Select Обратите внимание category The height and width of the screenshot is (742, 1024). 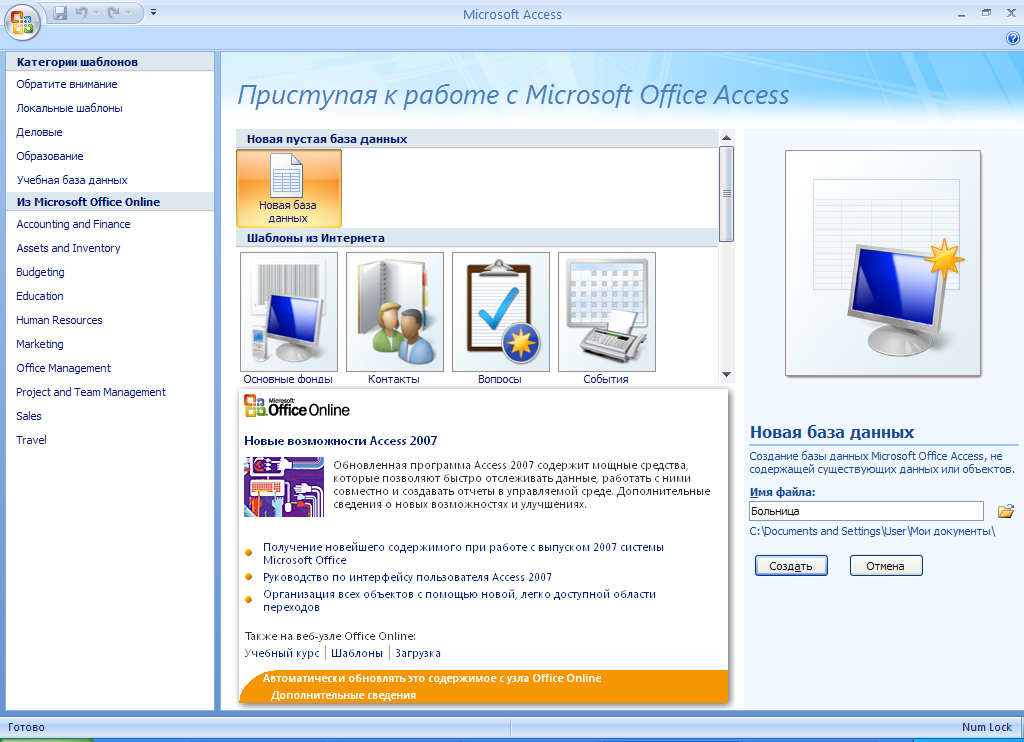click(x=67, y=84)
